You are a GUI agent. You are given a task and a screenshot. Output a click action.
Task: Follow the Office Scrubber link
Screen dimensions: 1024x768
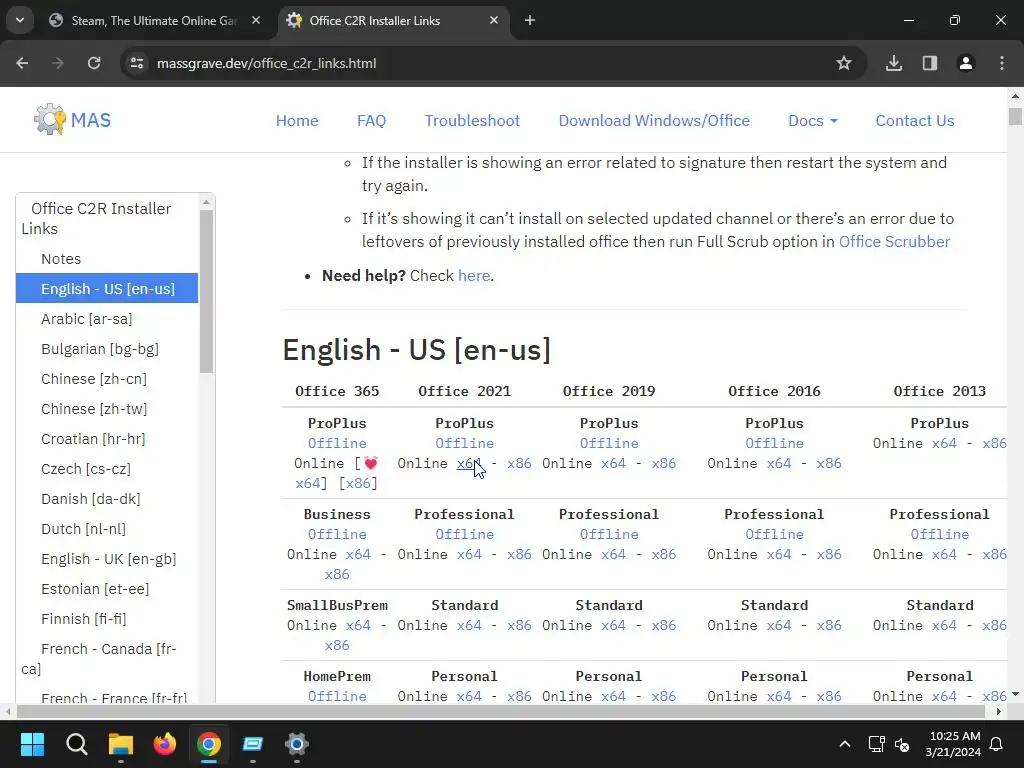[x=894, y=242]
